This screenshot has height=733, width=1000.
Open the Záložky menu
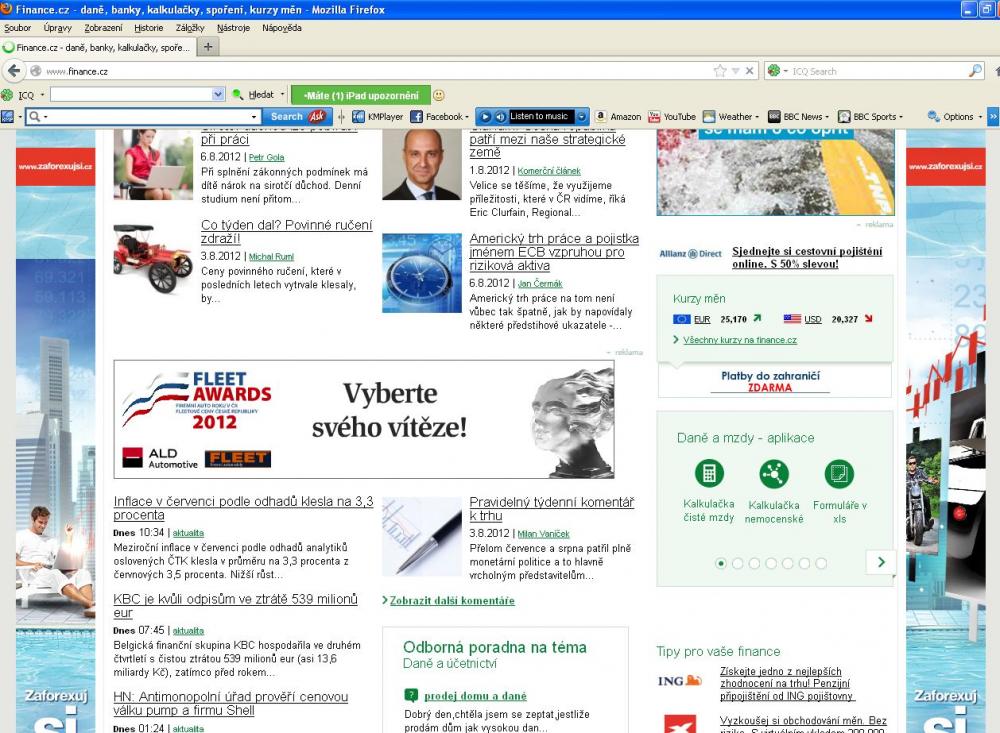(190, 28)
